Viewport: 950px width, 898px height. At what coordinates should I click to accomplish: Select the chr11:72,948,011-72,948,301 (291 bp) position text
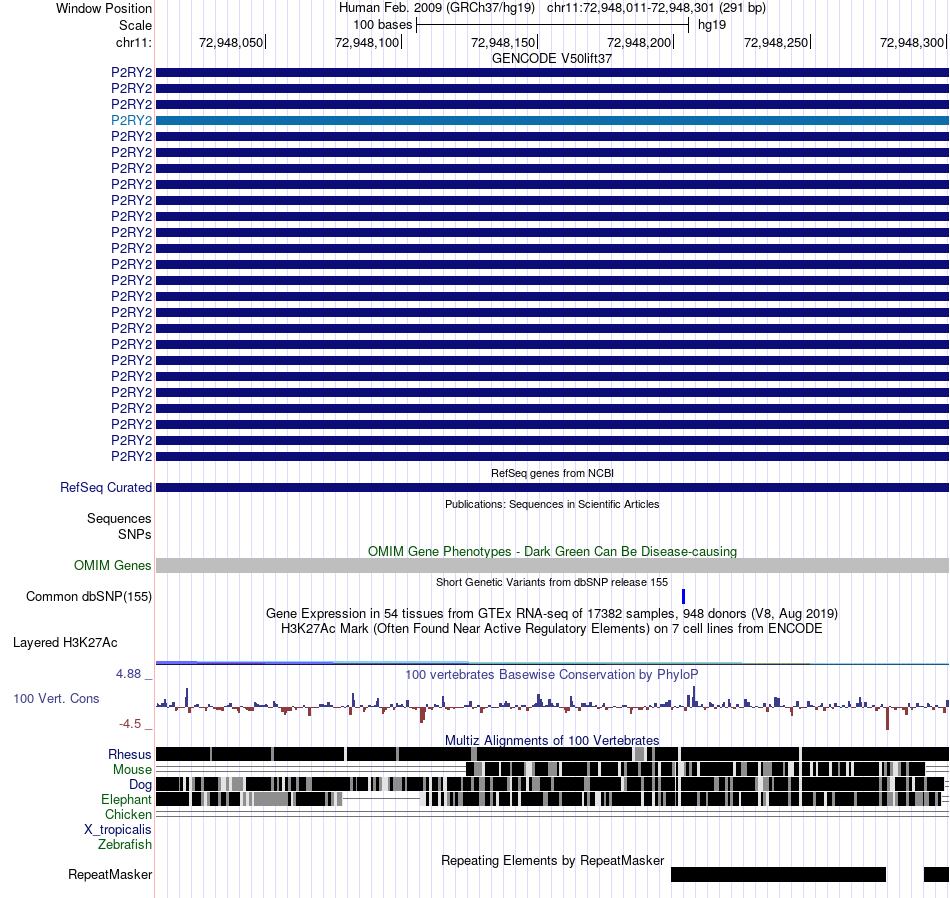(656, 8)
